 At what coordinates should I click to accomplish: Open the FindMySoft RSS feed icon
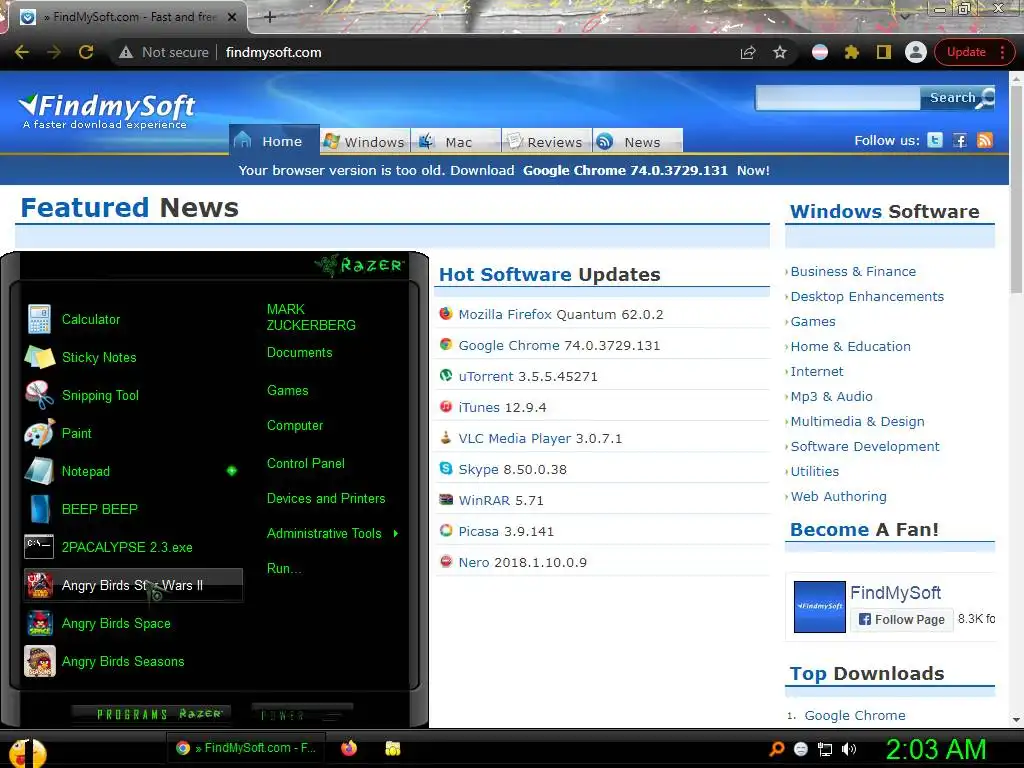coord(985,140)
